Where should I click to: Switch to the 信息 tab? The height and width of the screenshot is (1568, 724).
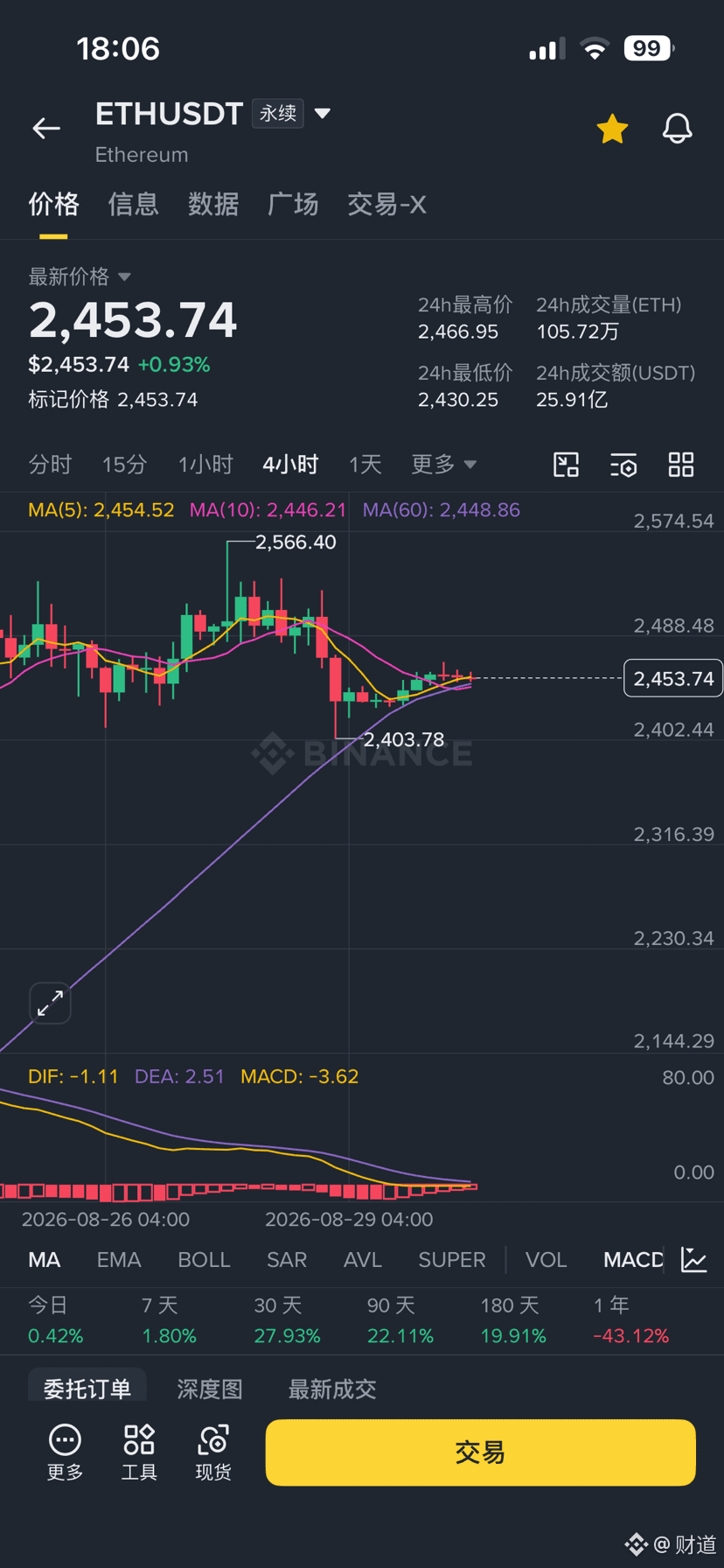pos(133,204)
